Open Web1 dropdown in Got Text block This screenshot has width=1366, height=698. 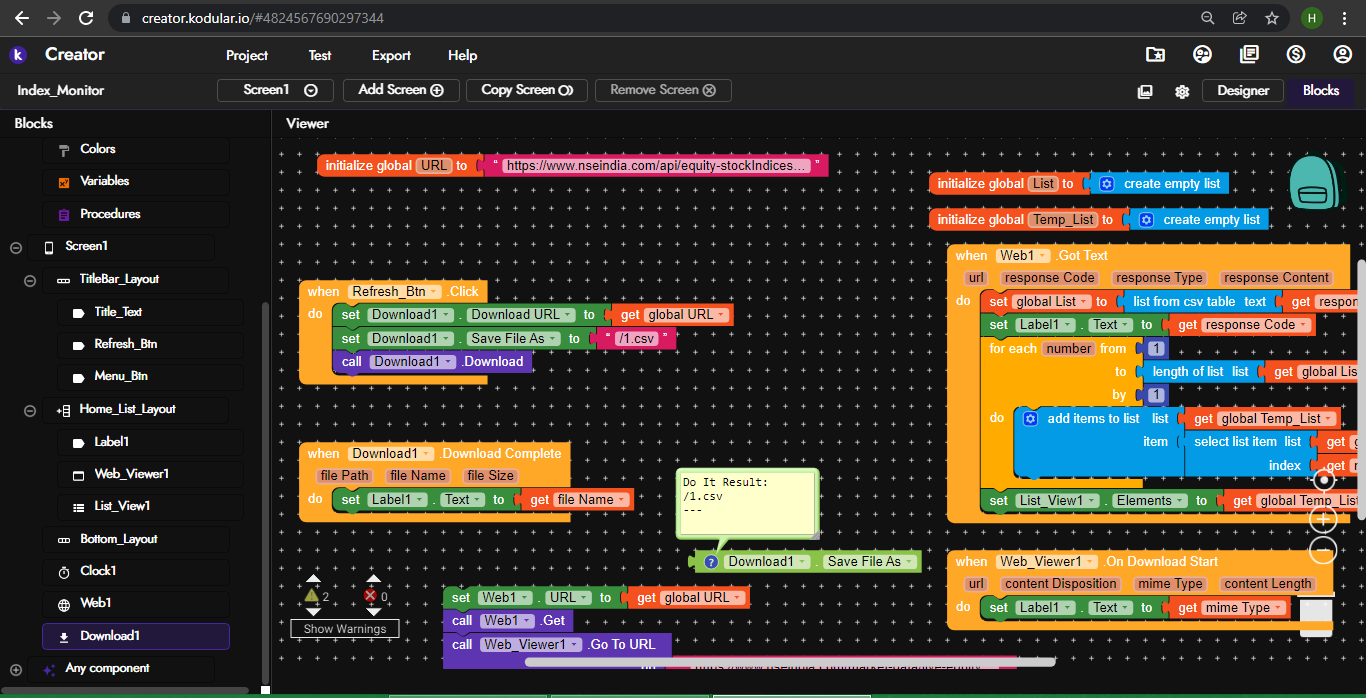click(1023, 256)
